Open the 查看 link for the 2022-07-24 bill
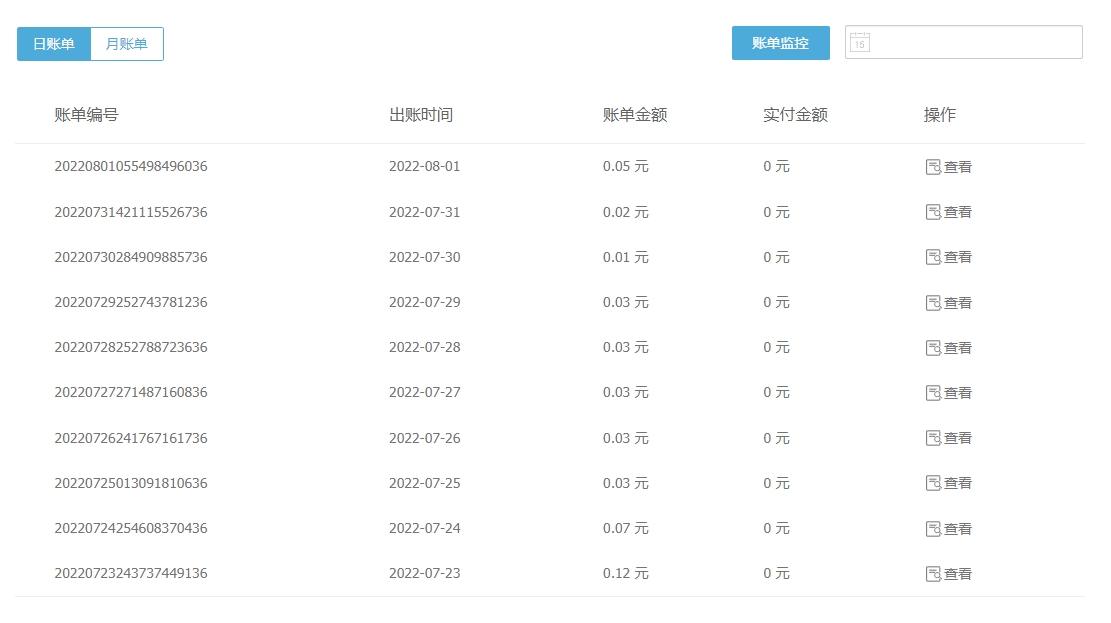Image resolution: width=1111 pixels, height=623 pixels. click(x=957, y=528)
